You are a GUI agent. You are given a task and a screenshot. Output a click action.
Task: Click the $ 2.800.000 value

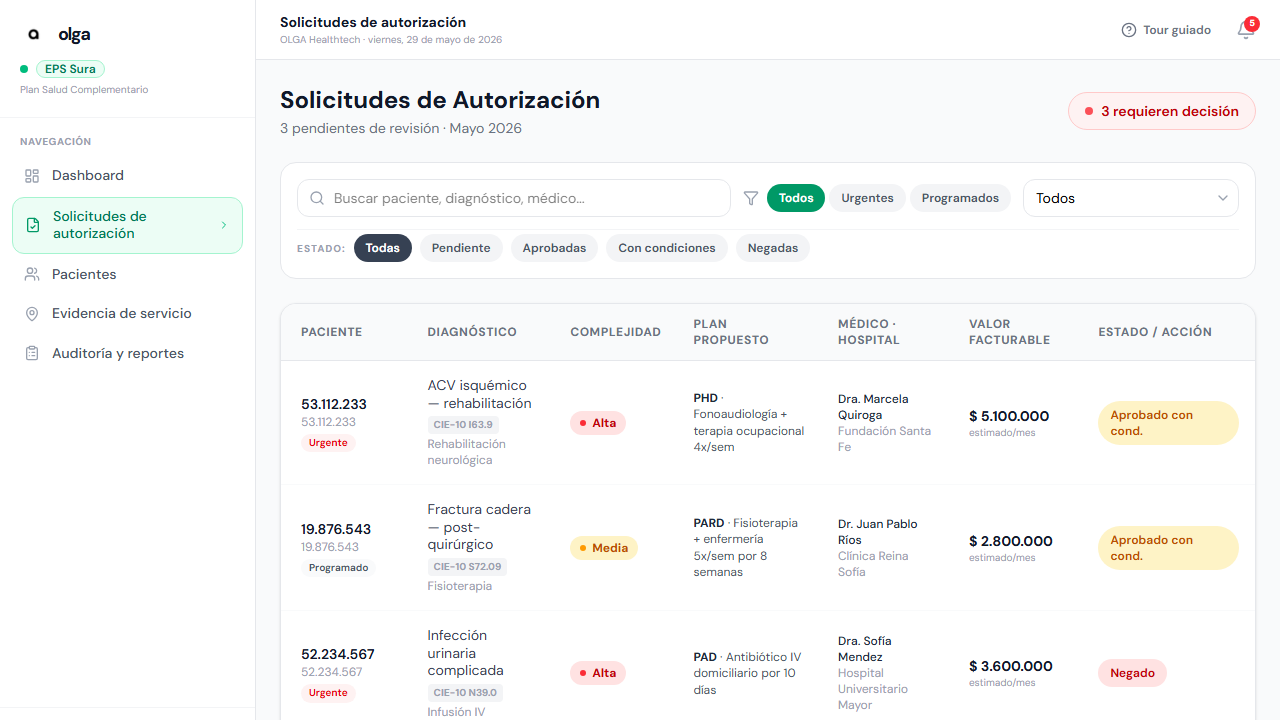(x=1010, y=541)
